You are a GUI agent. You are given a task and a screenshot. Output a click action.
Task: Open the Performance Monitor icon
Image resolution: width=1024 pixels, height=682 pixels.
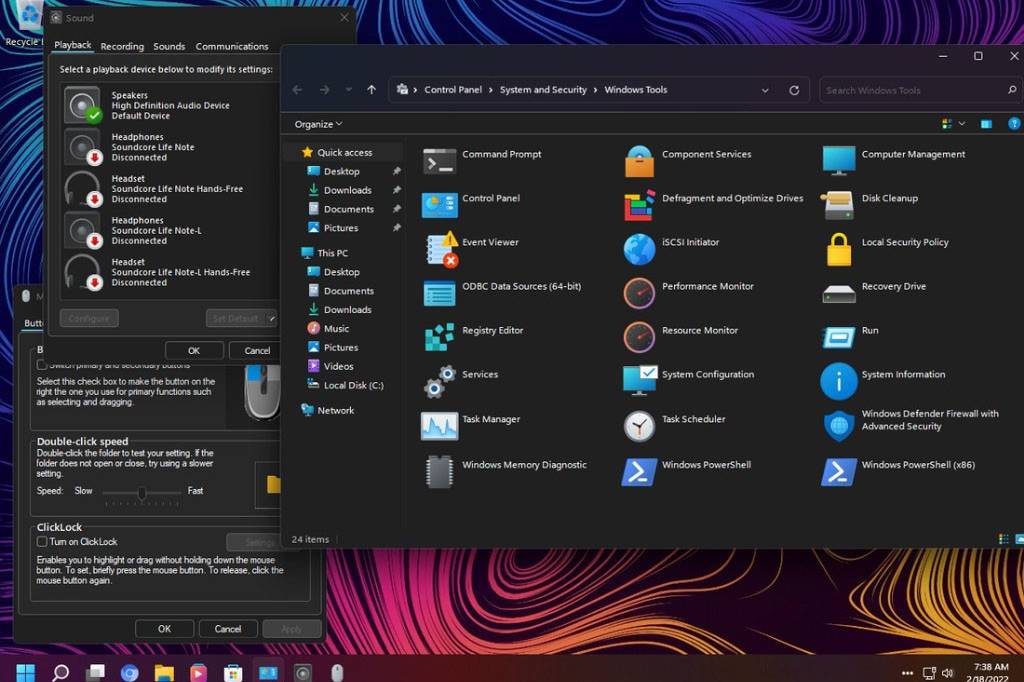point(639,293)
